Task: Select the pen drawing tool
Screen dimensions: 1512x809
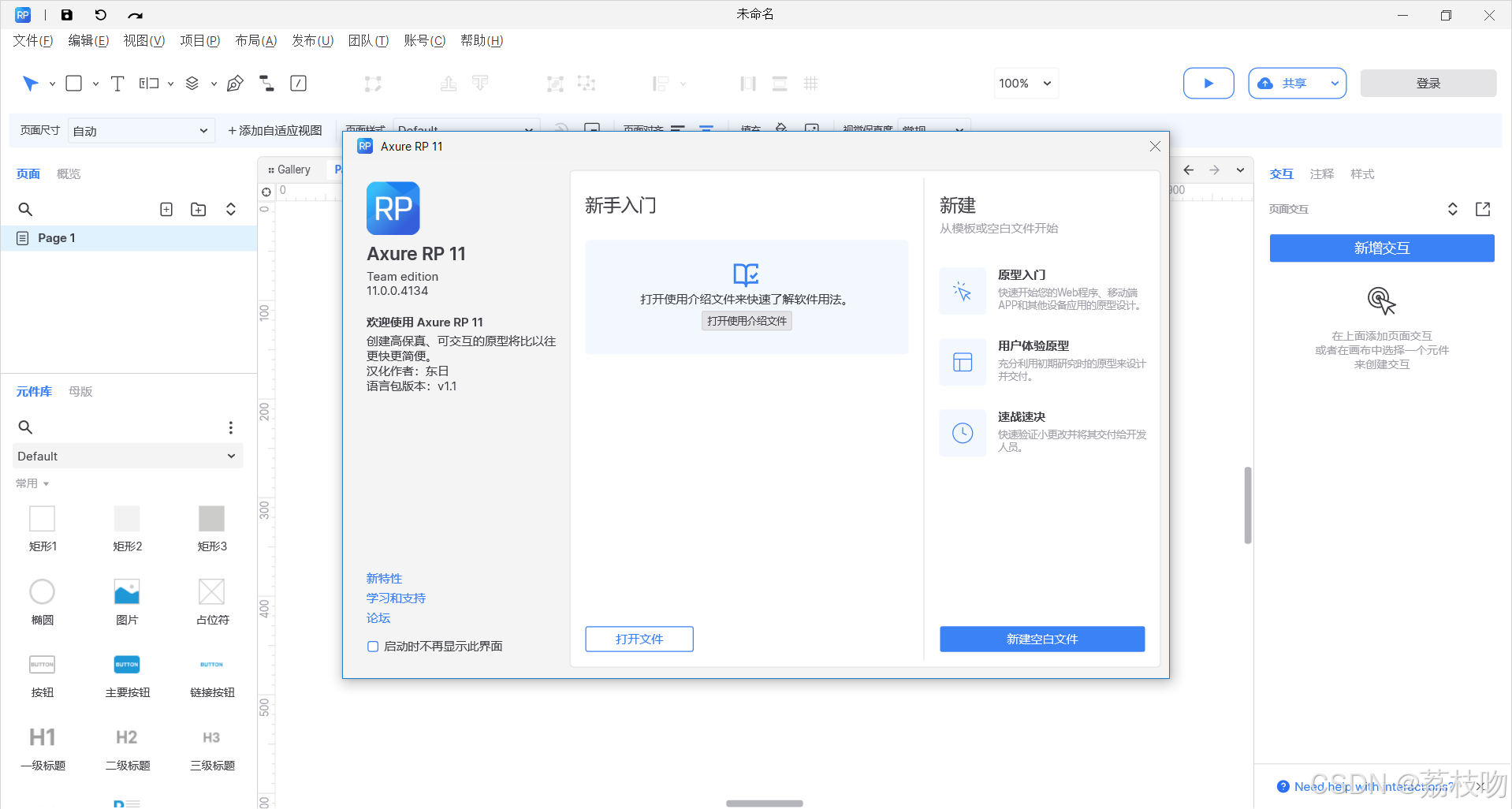Action: point(235,83)
